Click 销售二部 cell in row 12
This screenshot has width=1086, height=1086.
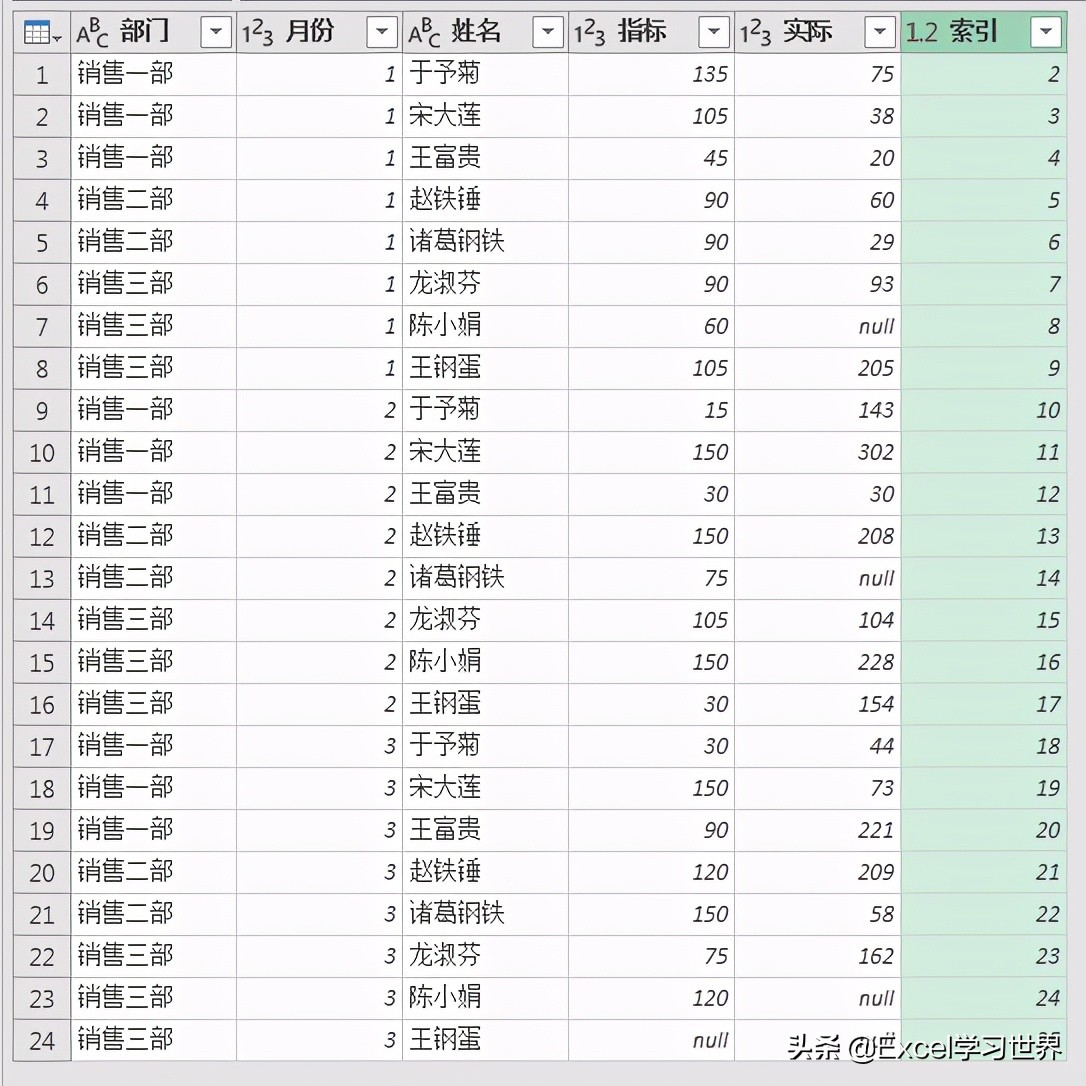click(x=153, y=537)
